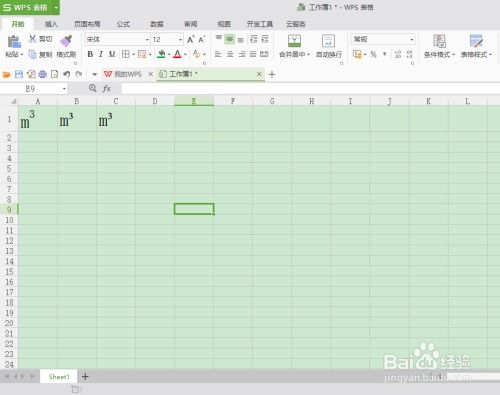Click the fill color bucket icon
Viewport: 500px width, 395px height.
pyautogui.click(x=161, y=54)
